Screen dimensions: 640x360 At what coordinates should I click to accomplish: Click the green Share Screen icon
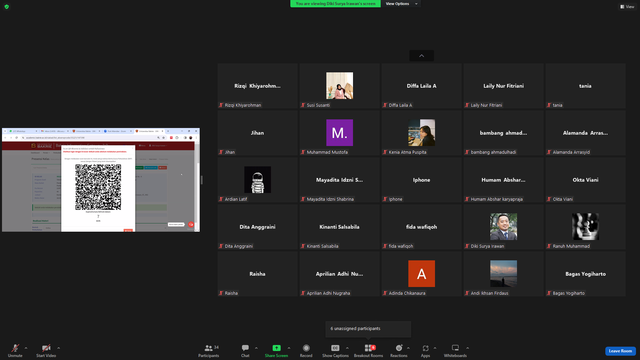click(276, 348)
